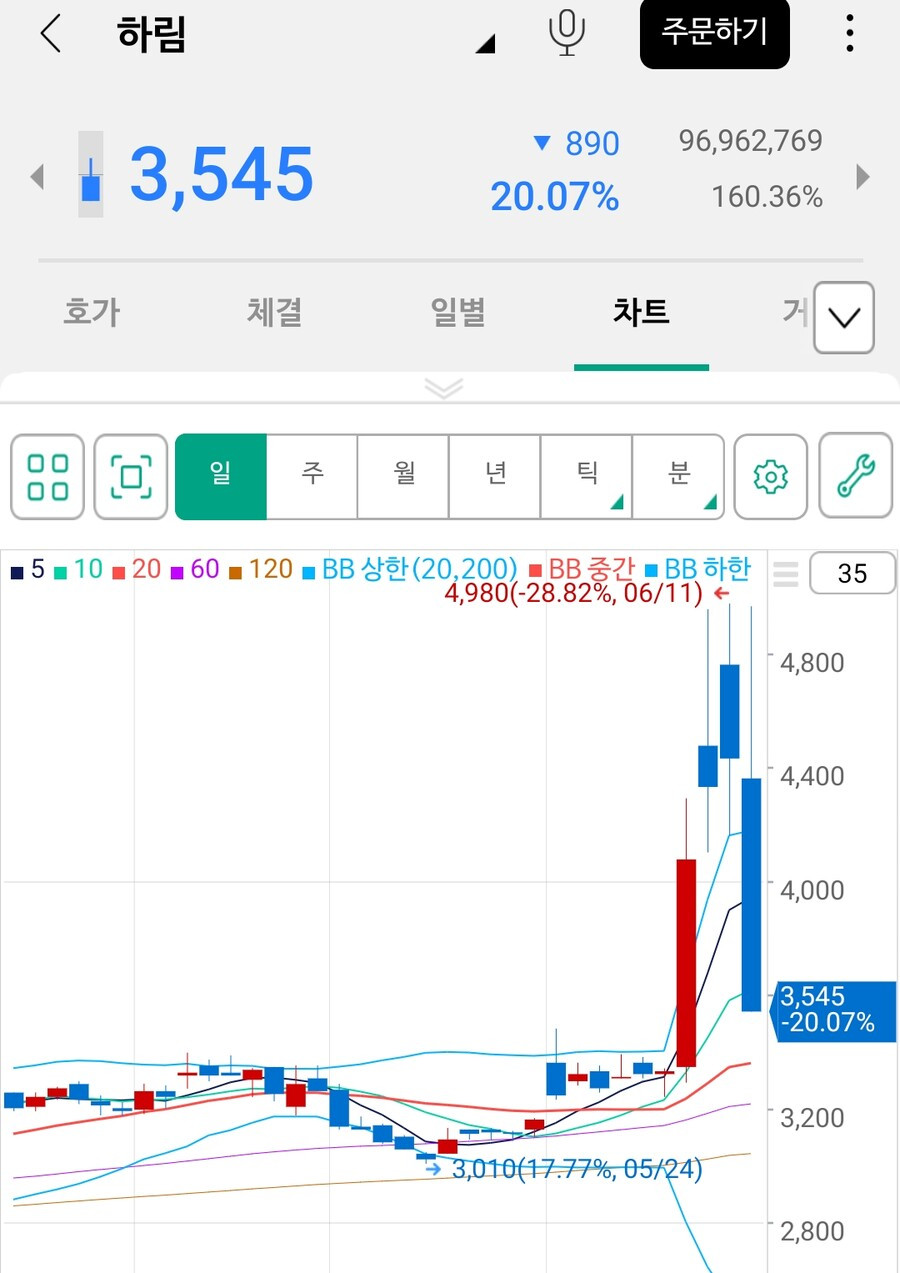
Task: Open the 호가 order book tab
Action: 92,313
